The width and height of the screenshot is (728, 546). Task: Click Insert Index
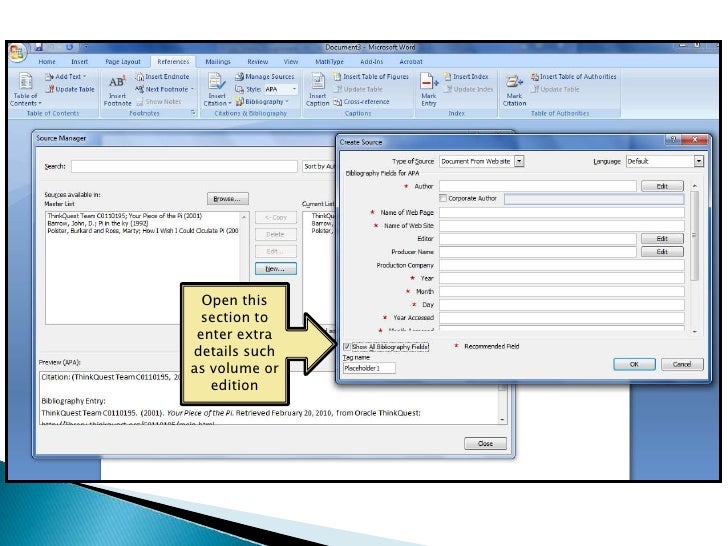coord(466,77)
